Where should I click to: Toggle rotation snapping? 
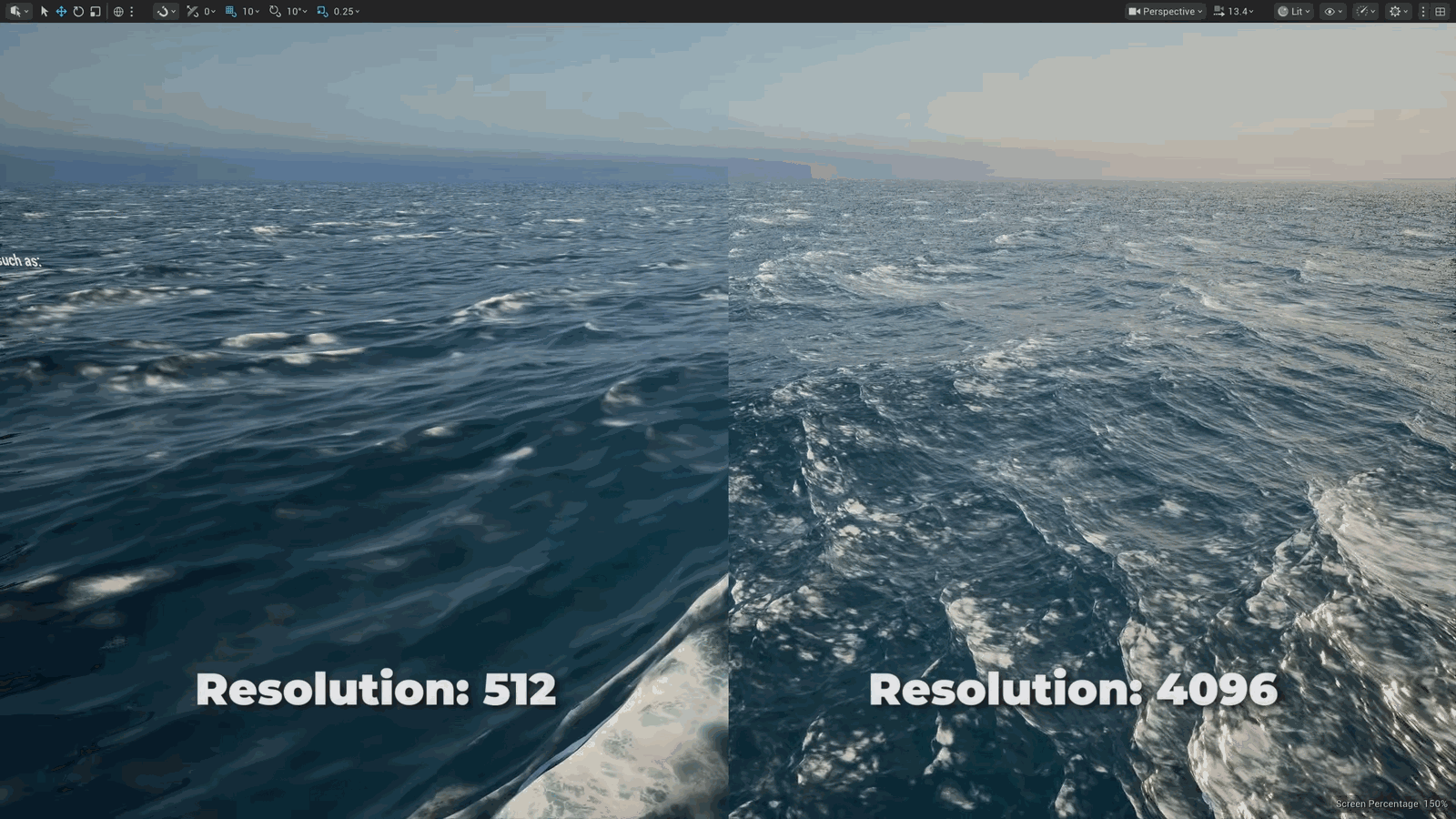click(x=275, y=11)
